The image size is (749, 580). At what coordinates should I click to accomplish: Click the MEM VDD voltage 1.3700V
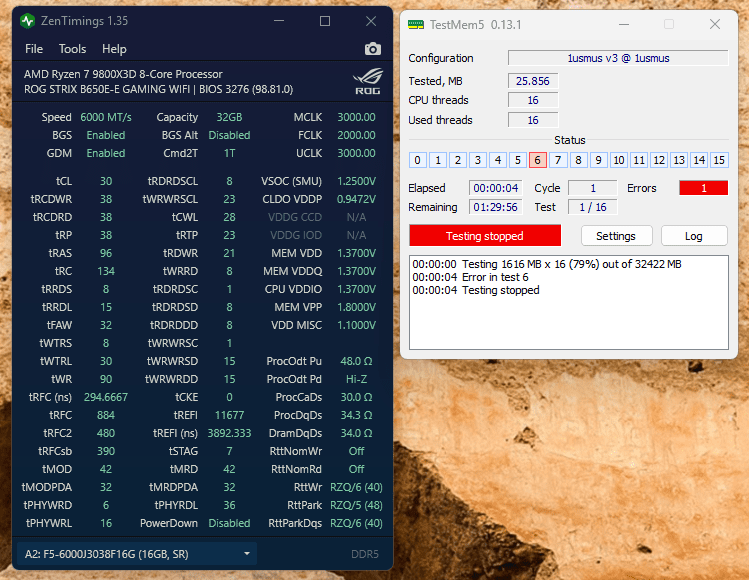click(356, 253)
